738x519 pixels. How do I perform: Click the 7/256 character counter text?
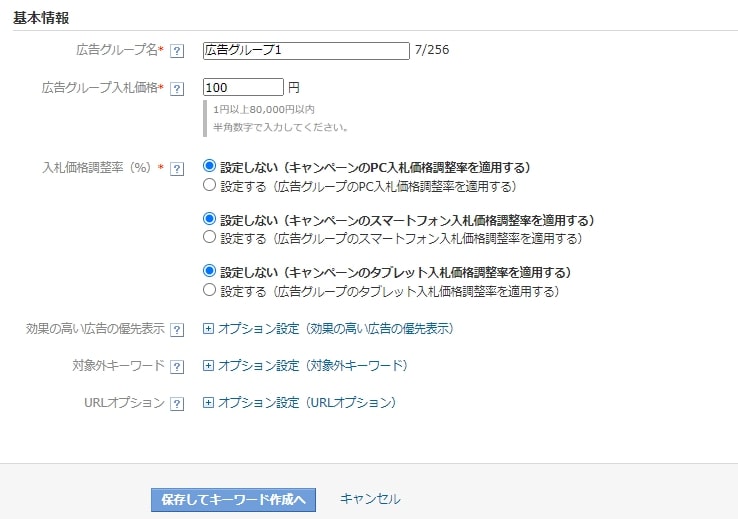[432, 50]
